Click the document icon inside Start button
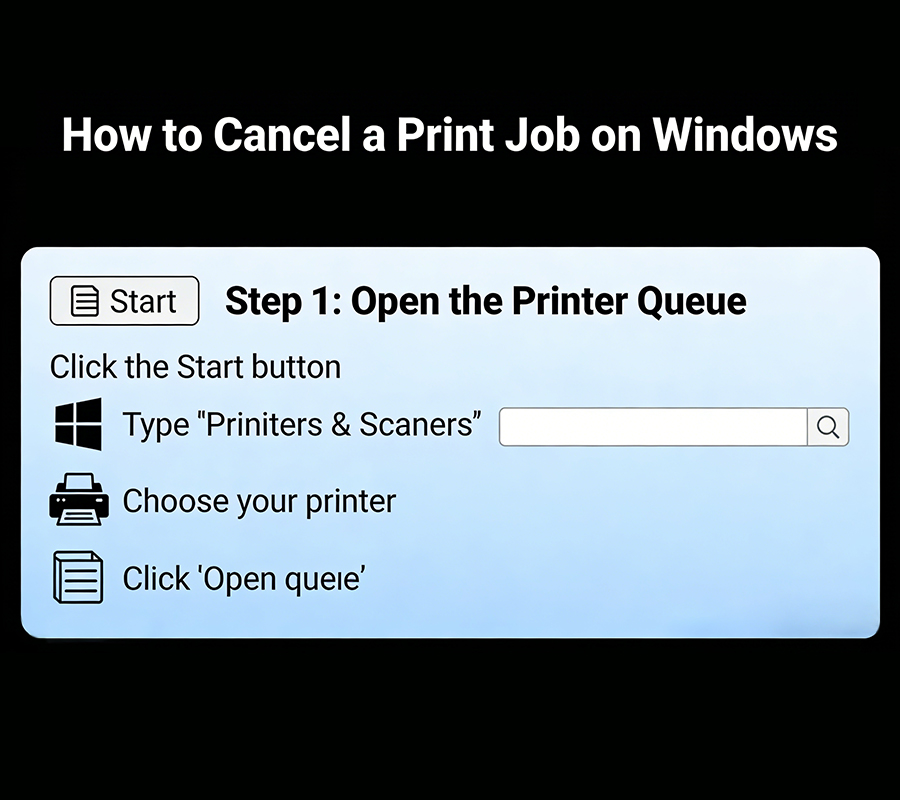The width and height of the screenshot is (900, 800). [86, 301]
